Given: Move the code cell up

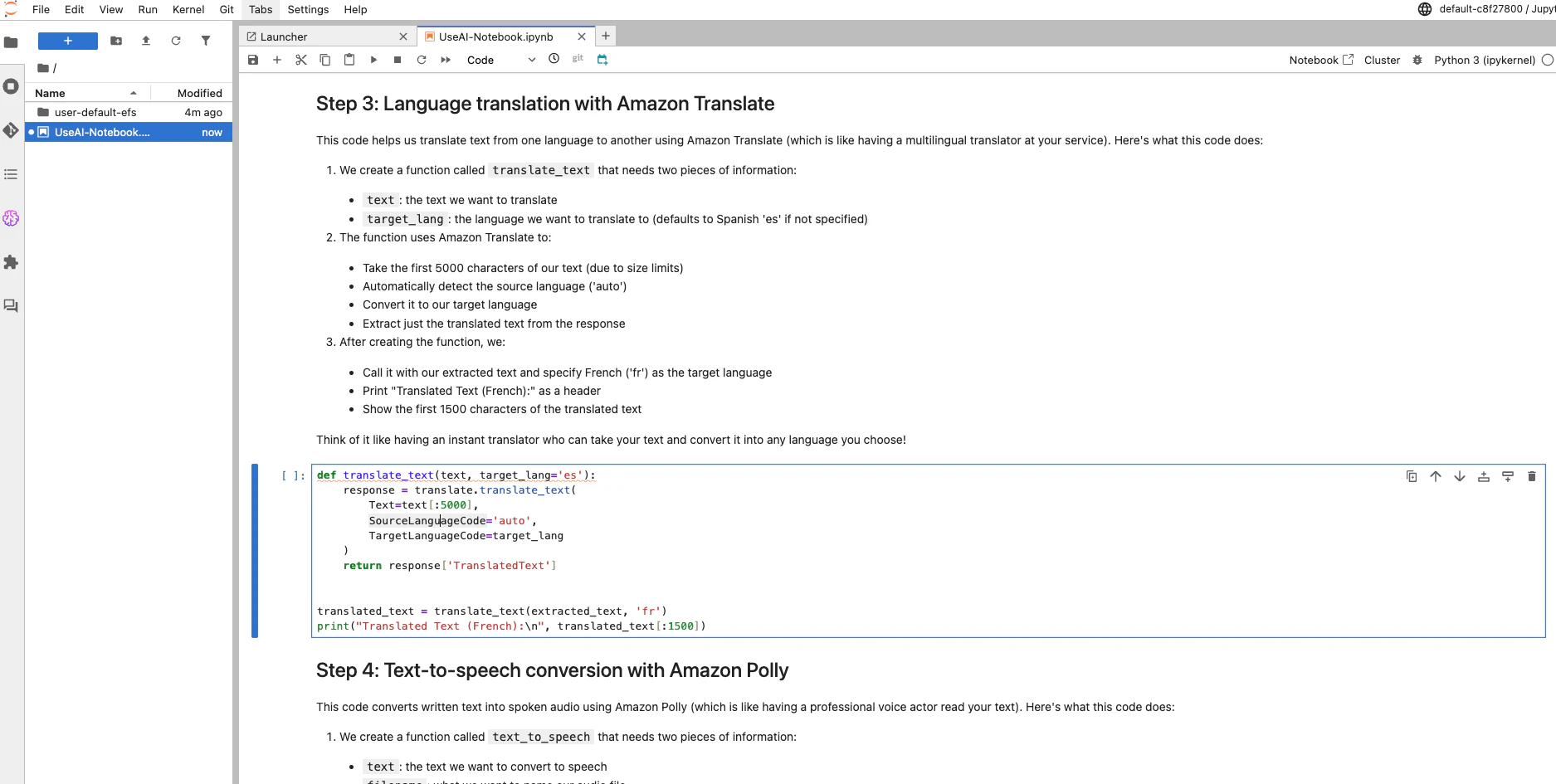Looking at the screenshot, I should (x=1436, y=476).
